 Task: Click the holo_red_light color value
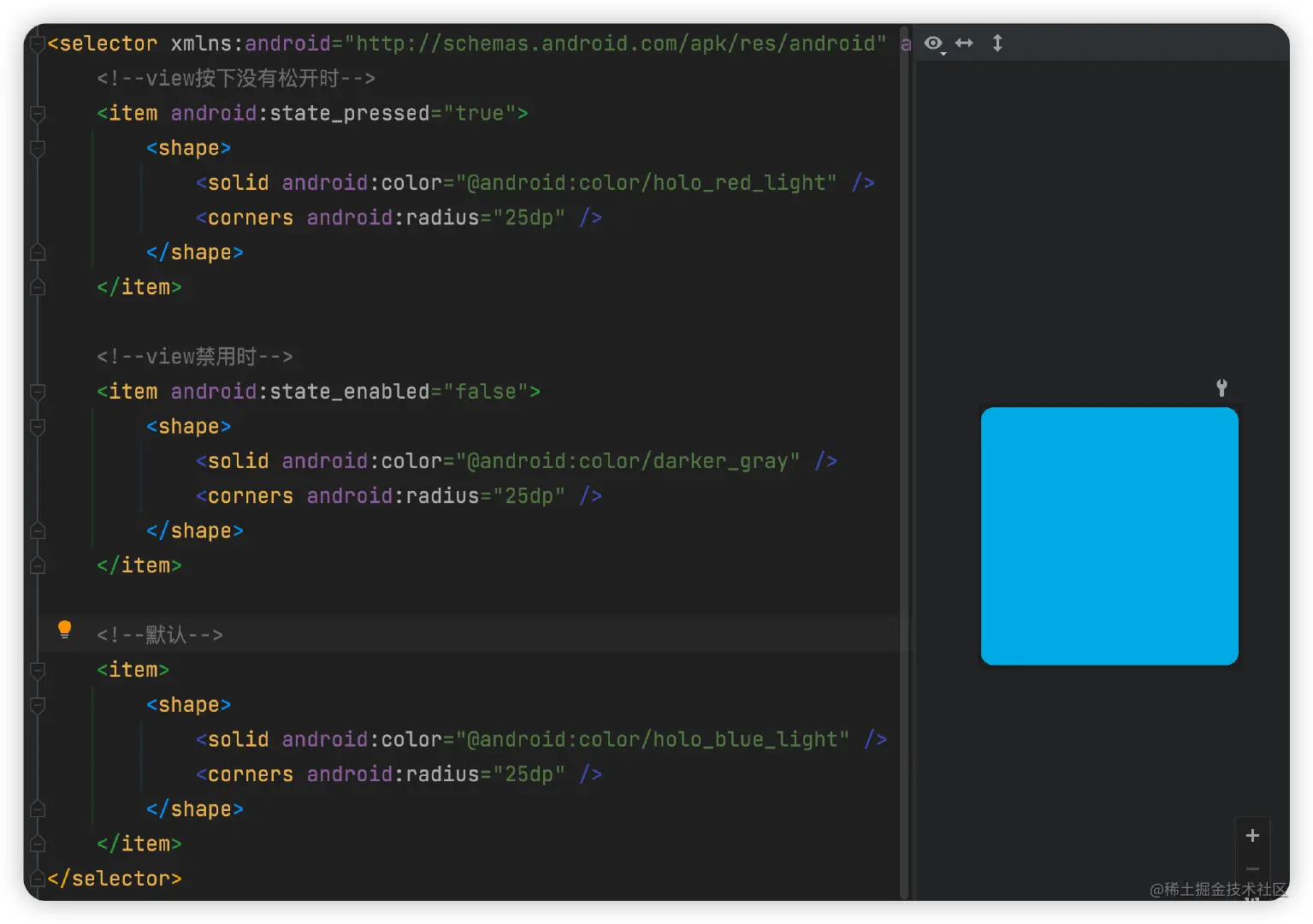(x=647, y=183)
